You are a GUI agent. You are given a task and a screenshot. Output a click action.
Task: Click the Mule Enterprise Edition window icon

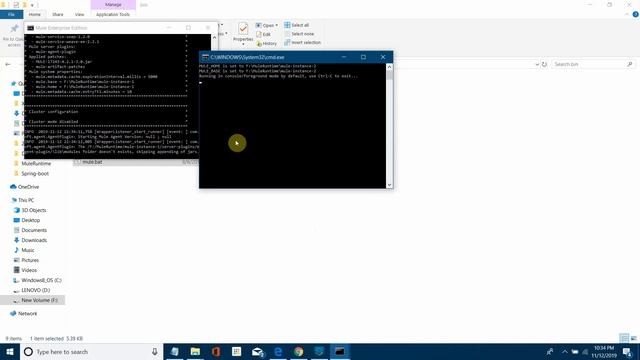tap(30, 28)
